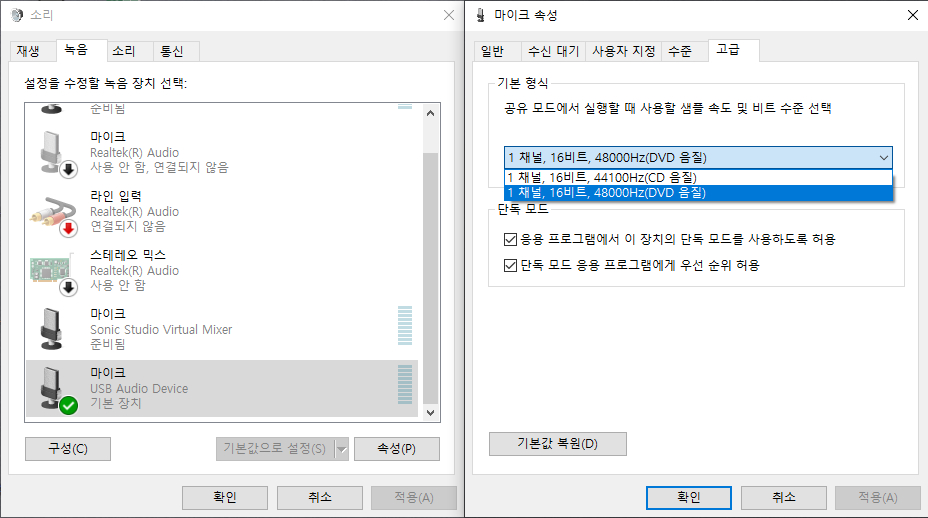Click 취소 in 마이크 속성 window

784,498
